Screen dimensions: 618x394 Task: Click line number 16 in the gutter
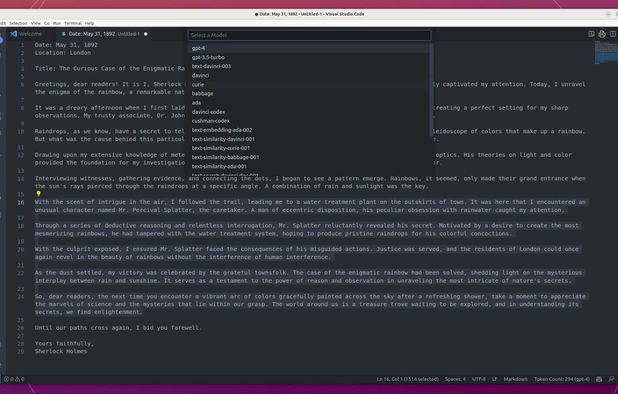point(20,203)
